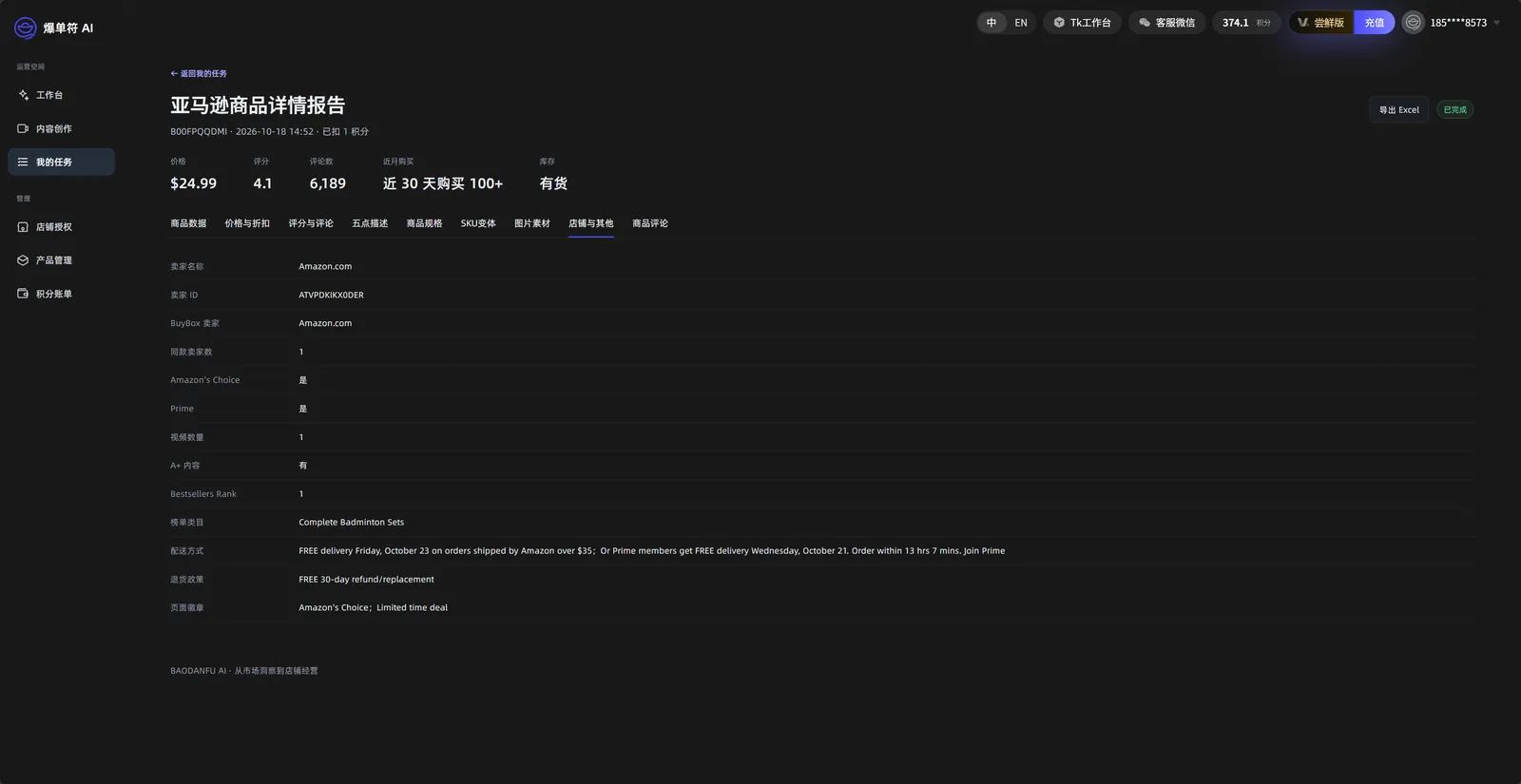Select the 店铺与其他 tab

coord(591,223)
